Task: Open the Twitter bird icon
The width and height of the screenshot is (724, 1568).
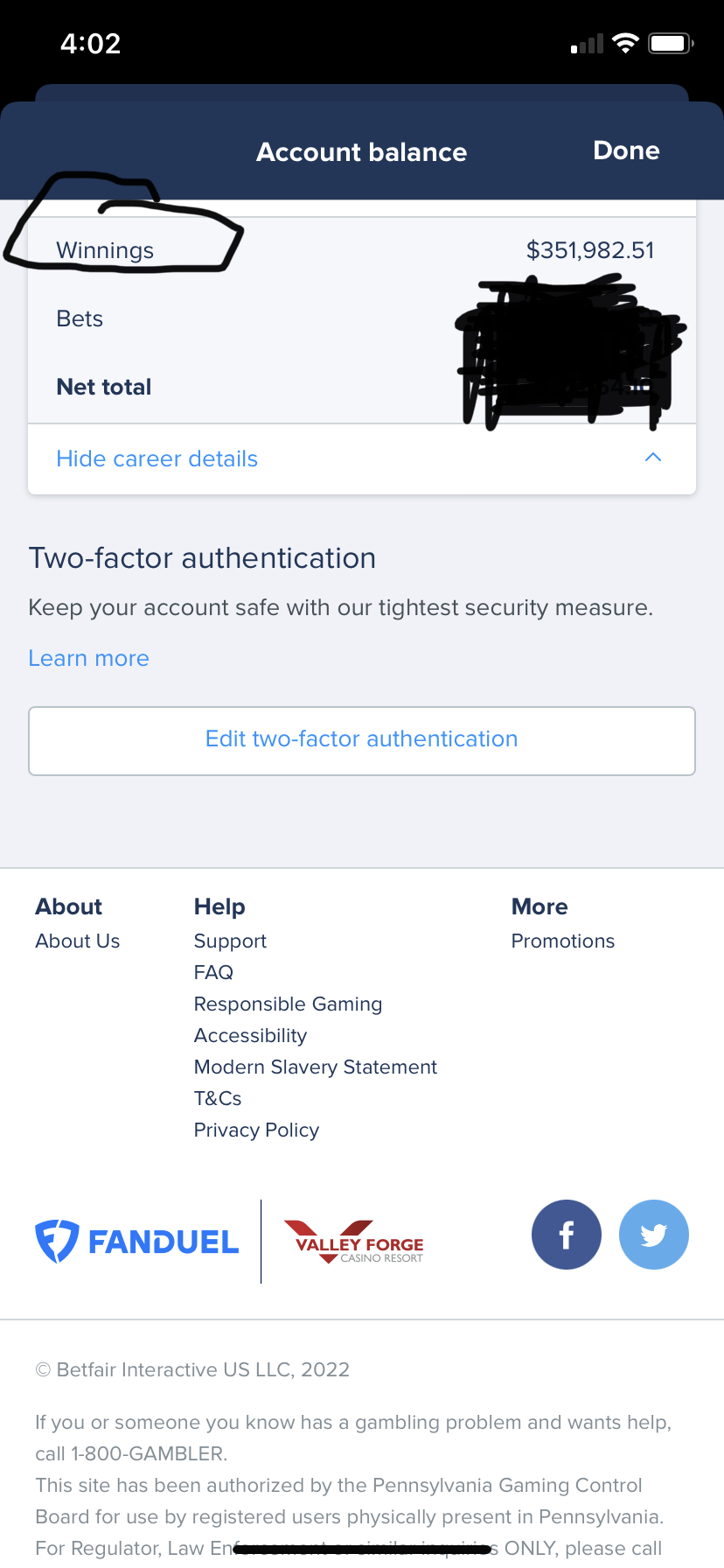Action: pyautogui.click(x=653, y=1235)
